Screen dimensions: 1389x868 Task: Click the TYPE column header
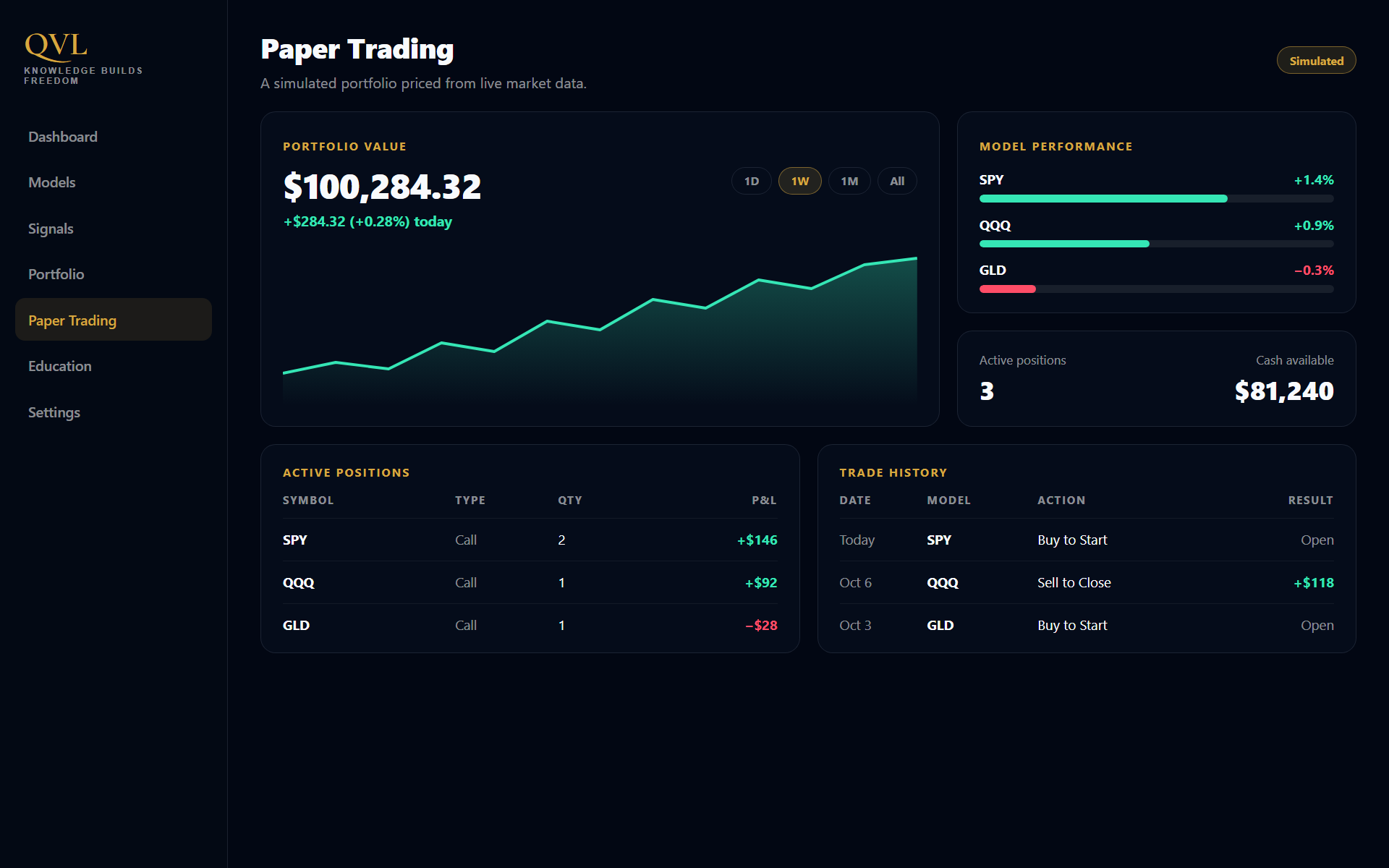pyautogui.click(x=470, y=500)
